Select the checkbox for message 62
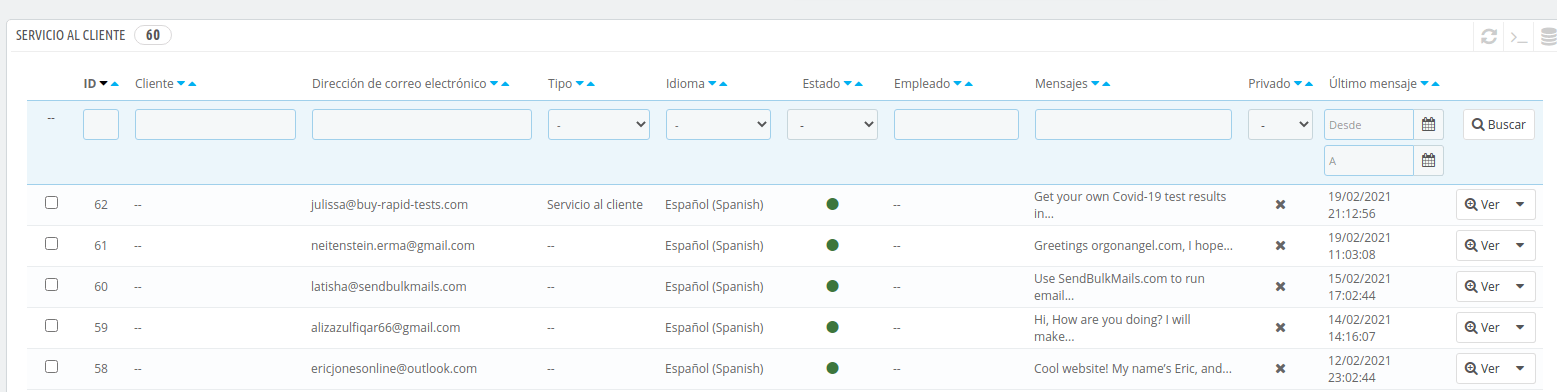Screen dimensions: 1557x392 pyautogui.click(x=52, y=202)
